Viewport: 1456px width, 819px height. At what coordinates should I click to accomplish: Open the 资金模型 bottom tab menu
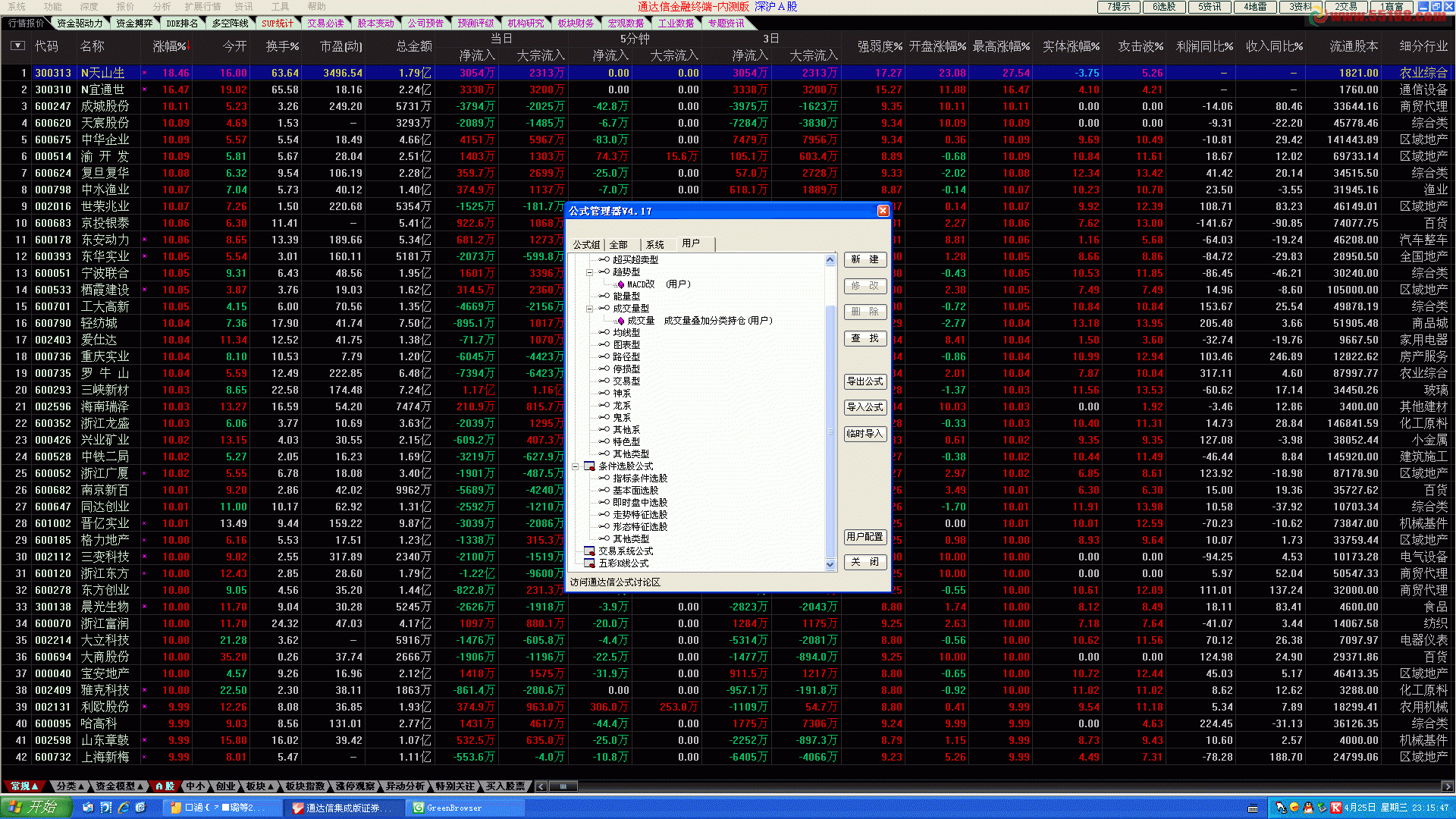(119, 786)
